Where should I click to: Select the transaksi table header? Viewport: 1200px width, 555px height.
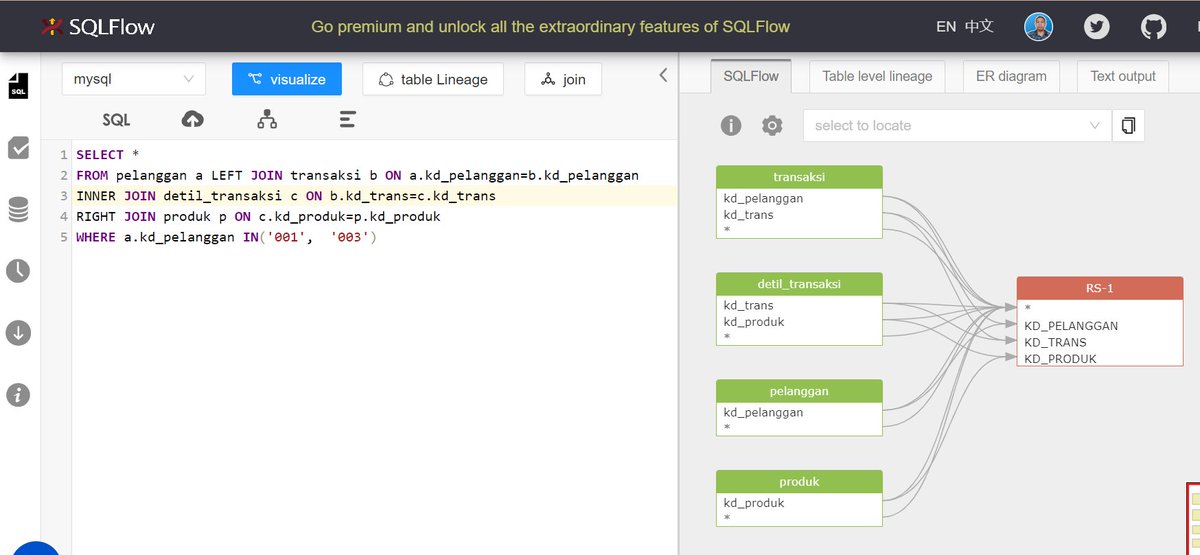[799, 177]
